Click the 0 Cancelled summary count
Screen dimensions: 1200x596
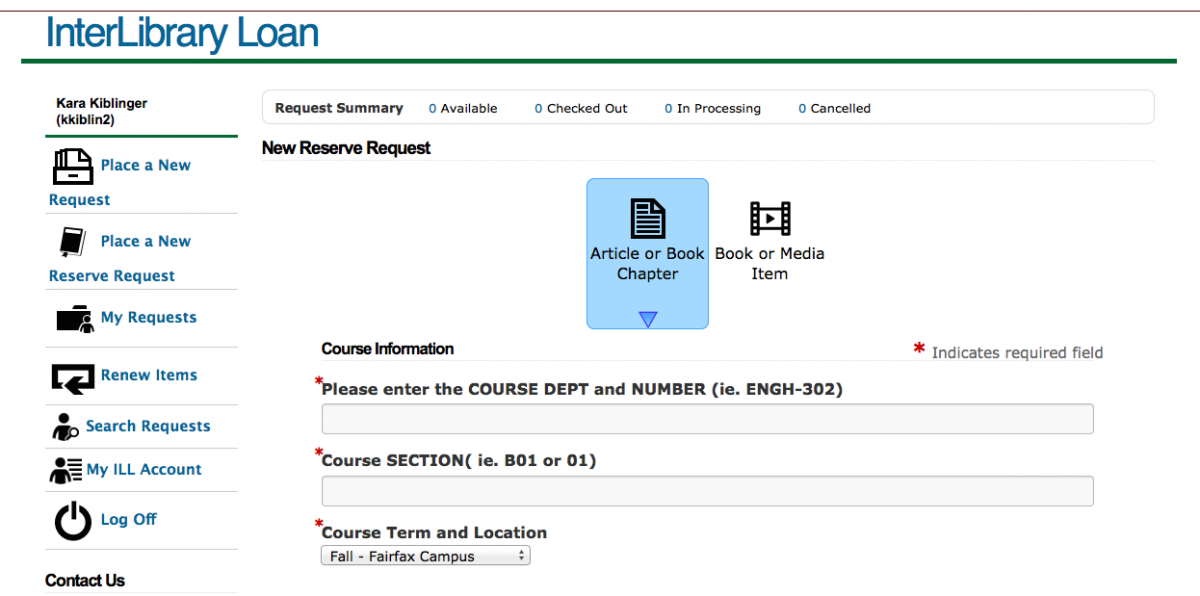click(834, 108)
